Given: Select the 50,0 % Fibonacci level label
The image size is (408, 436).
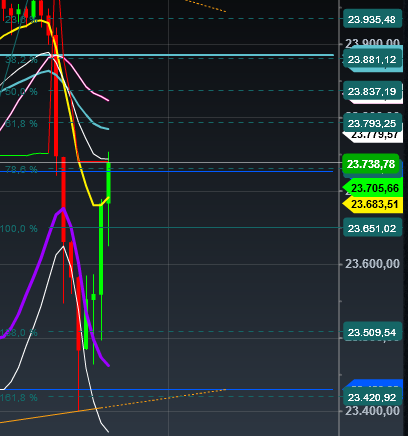Looking at the screenshot, I should 21,91.
